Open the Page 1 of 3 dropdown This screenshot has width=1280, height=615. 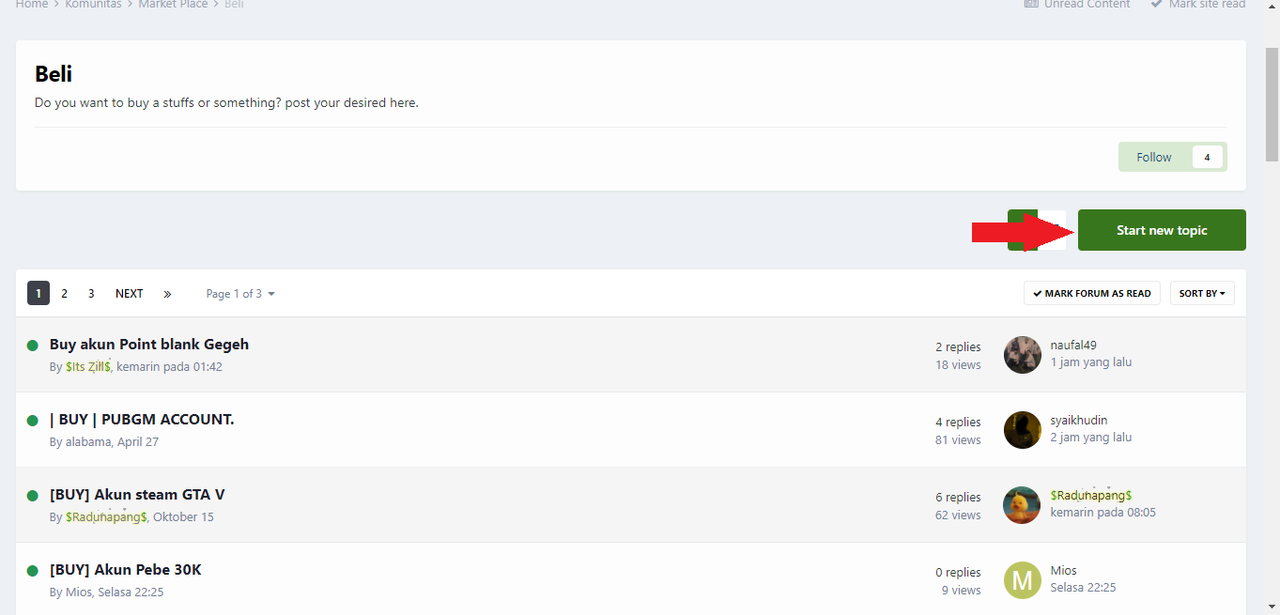click(x=240, y=294)
